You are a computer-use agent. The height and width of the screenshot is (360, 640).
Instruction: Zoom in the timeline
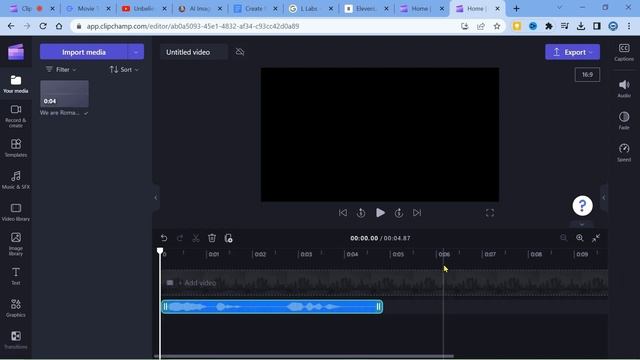[x=580, y=238]
